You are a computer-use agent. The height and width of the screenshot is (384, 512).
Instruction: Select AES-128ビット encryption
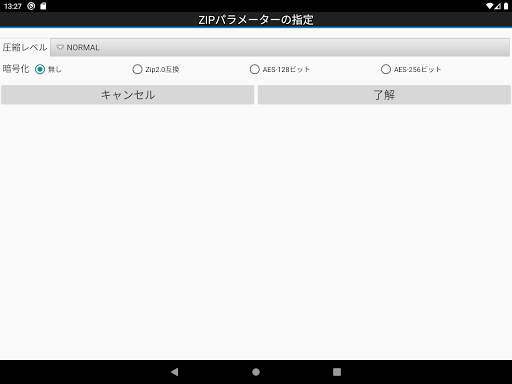tap(255, 69)
